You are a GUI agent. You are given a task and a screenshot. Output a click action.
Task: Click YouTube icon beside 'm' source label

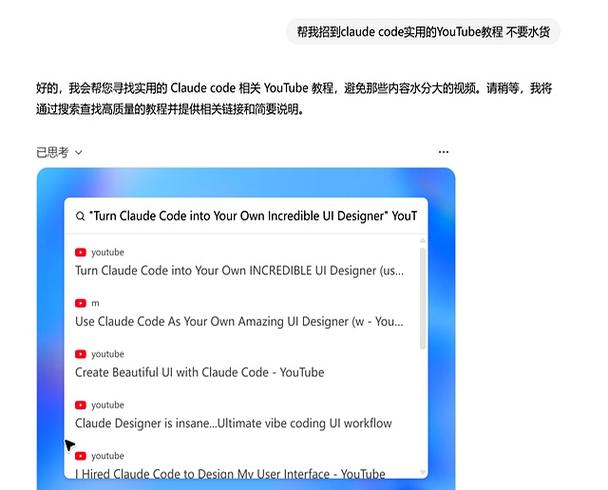(x=80, y=303)
